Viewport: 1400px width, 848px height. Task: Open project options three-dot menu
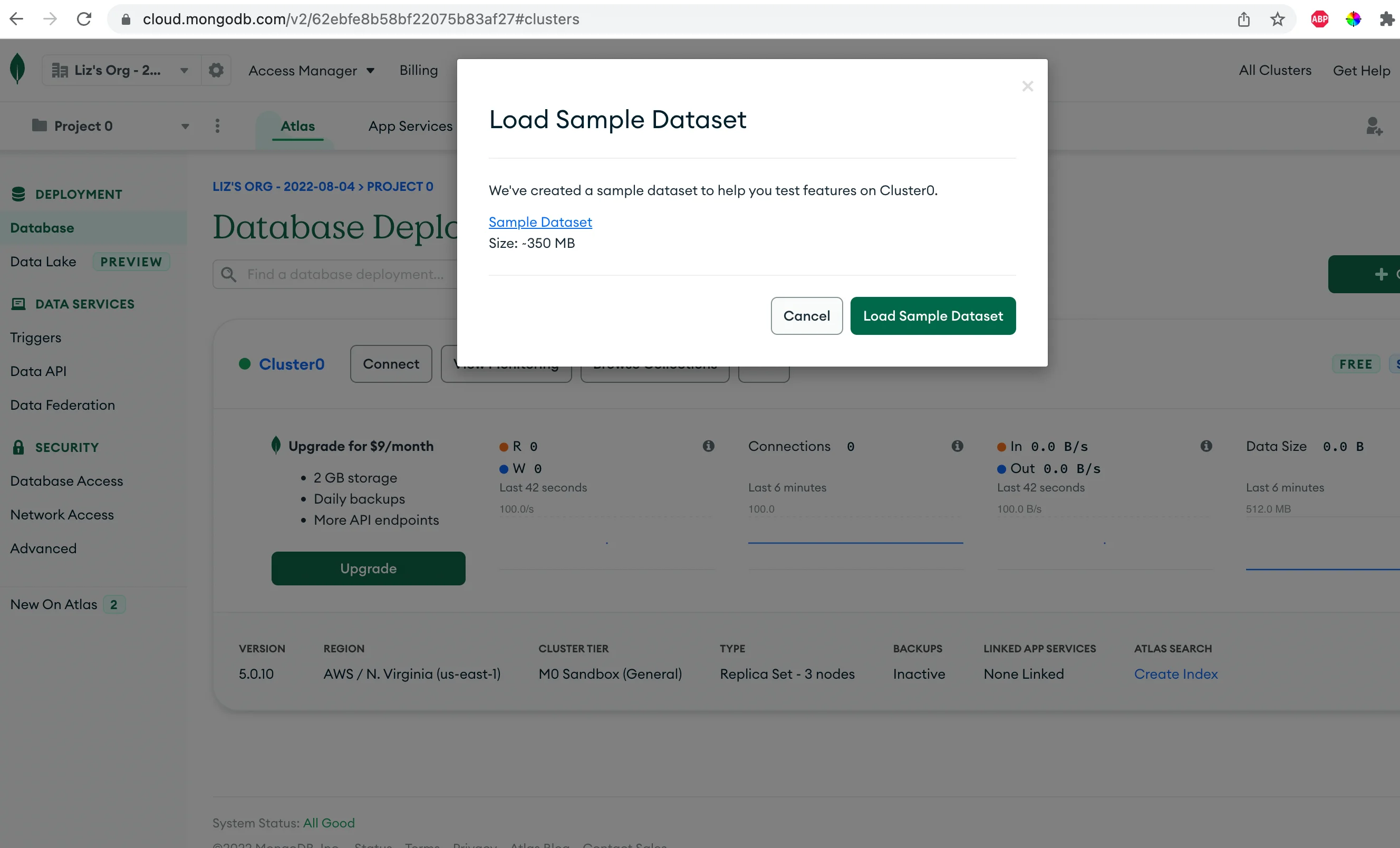coord(217,126)
